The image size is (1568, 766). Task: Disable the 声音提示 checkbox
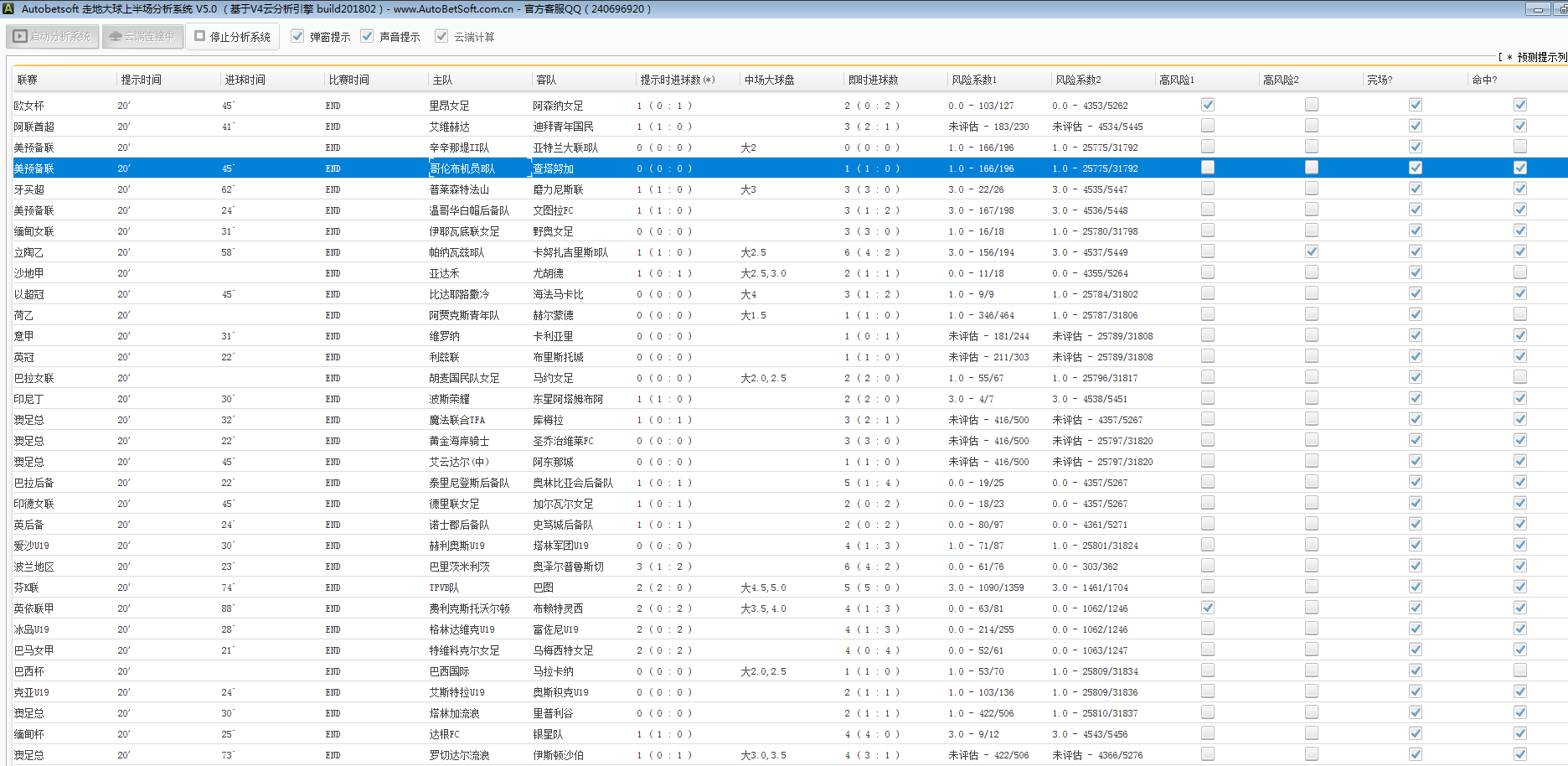[367, 36]
